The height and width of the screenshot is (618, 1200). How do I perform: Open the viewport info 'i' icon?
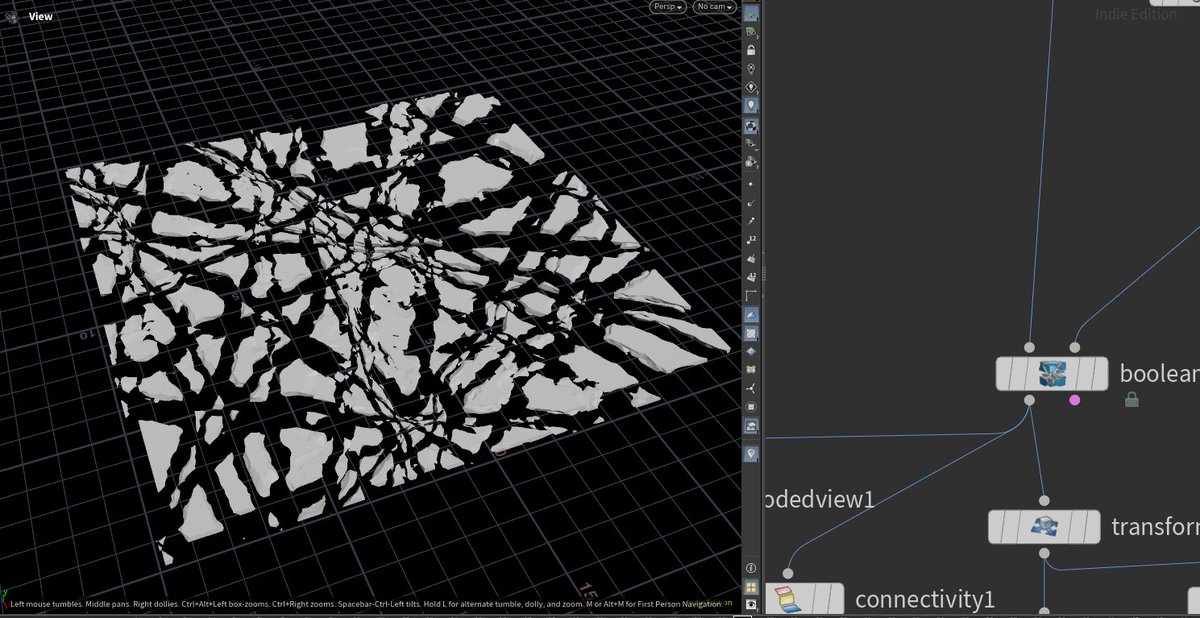(x=751, y=567)
